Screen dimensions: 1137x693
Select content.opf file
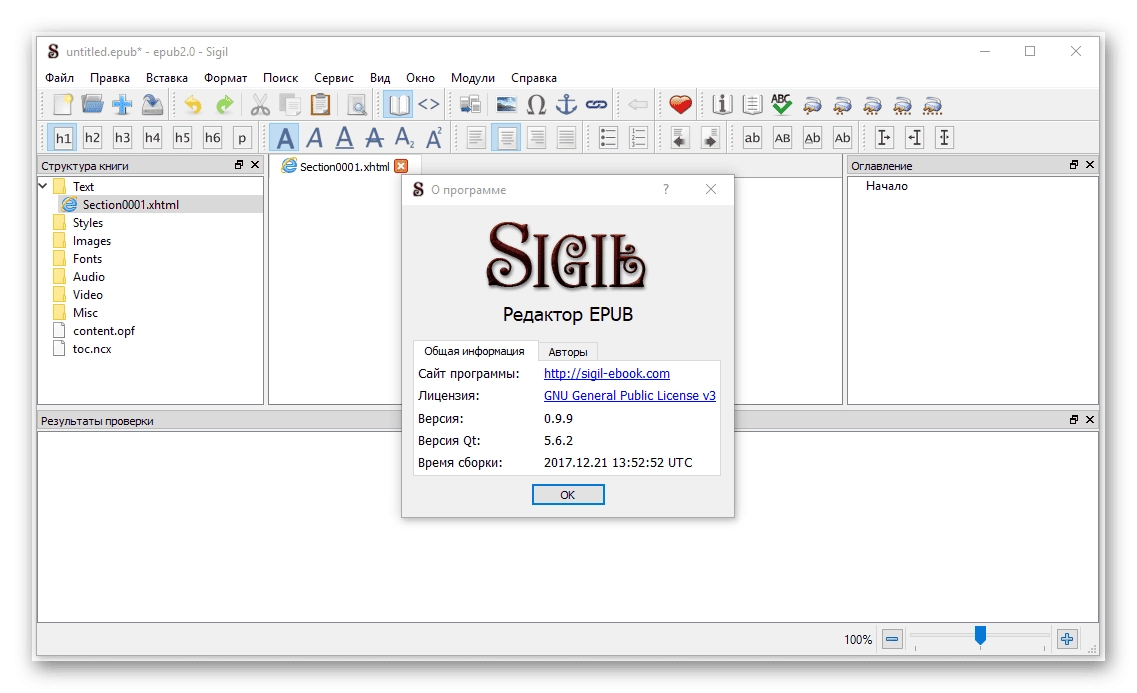[104, 331]
